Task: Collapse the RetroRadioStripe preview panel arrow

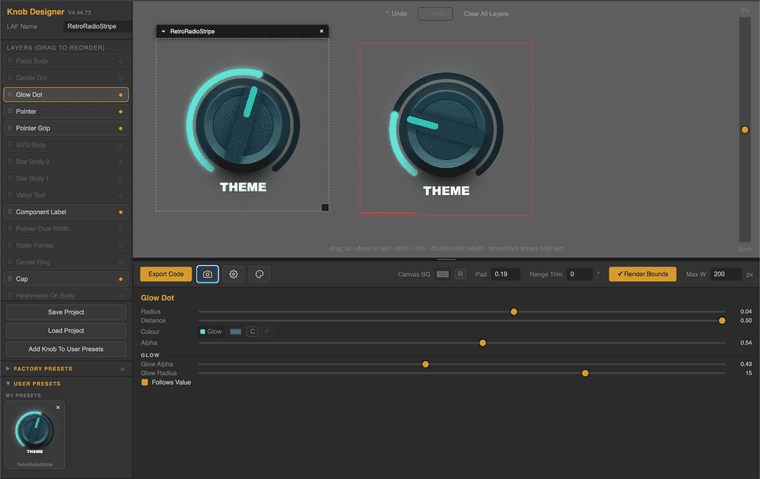Action: click(163, 31)
